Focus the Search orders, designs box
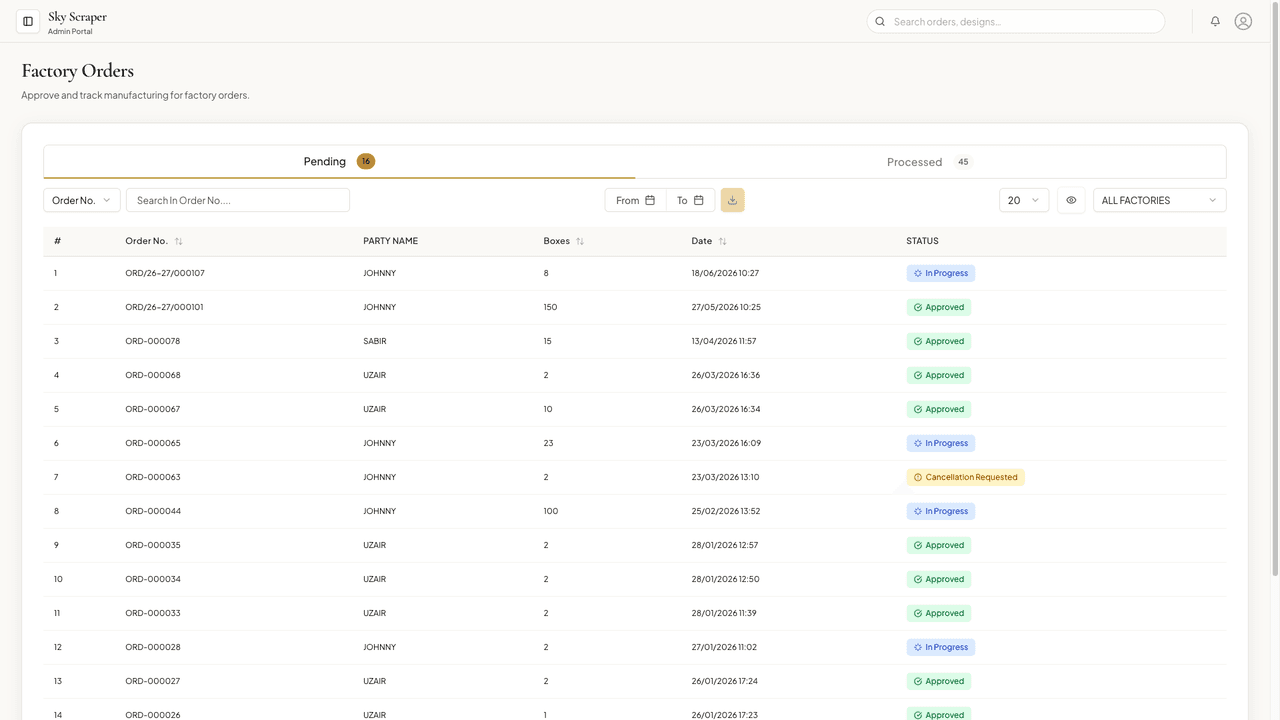Image resolution: width=1280 pixels, height=720 pixels. tap(1016, 21)
